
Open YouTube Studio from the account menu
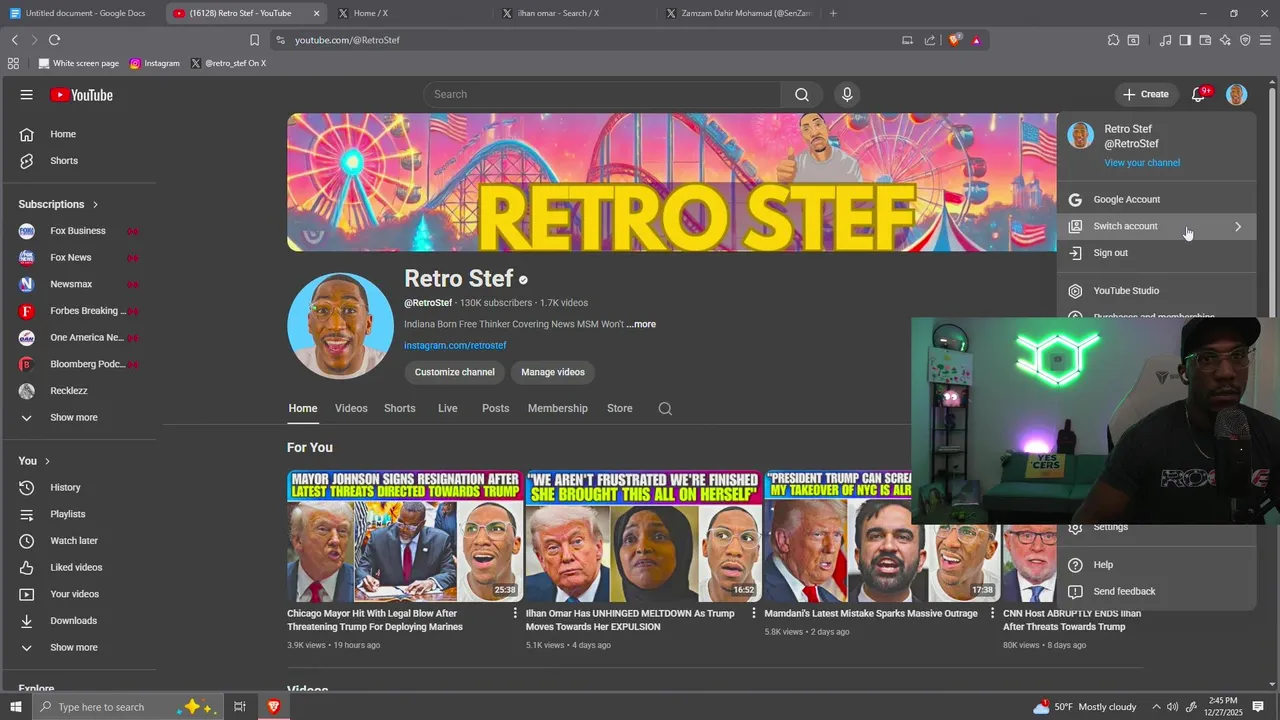pyautogui.click(x=1156, y=291)
